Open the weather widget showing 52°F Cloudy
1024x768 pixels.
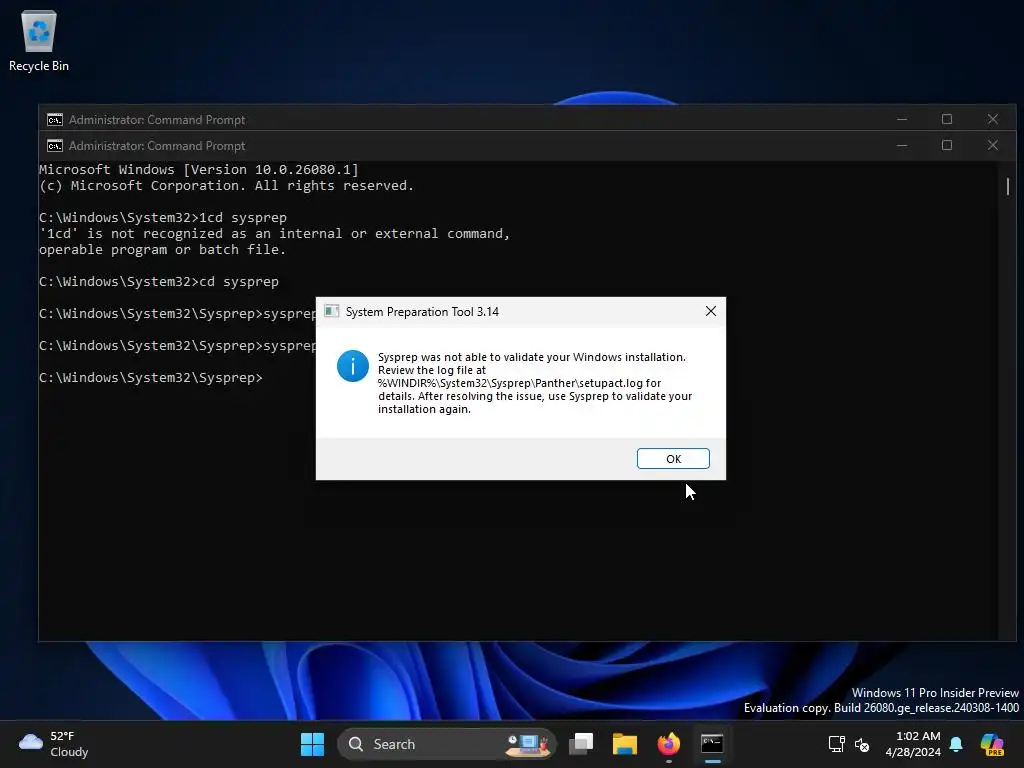click(x=54, y=744)
